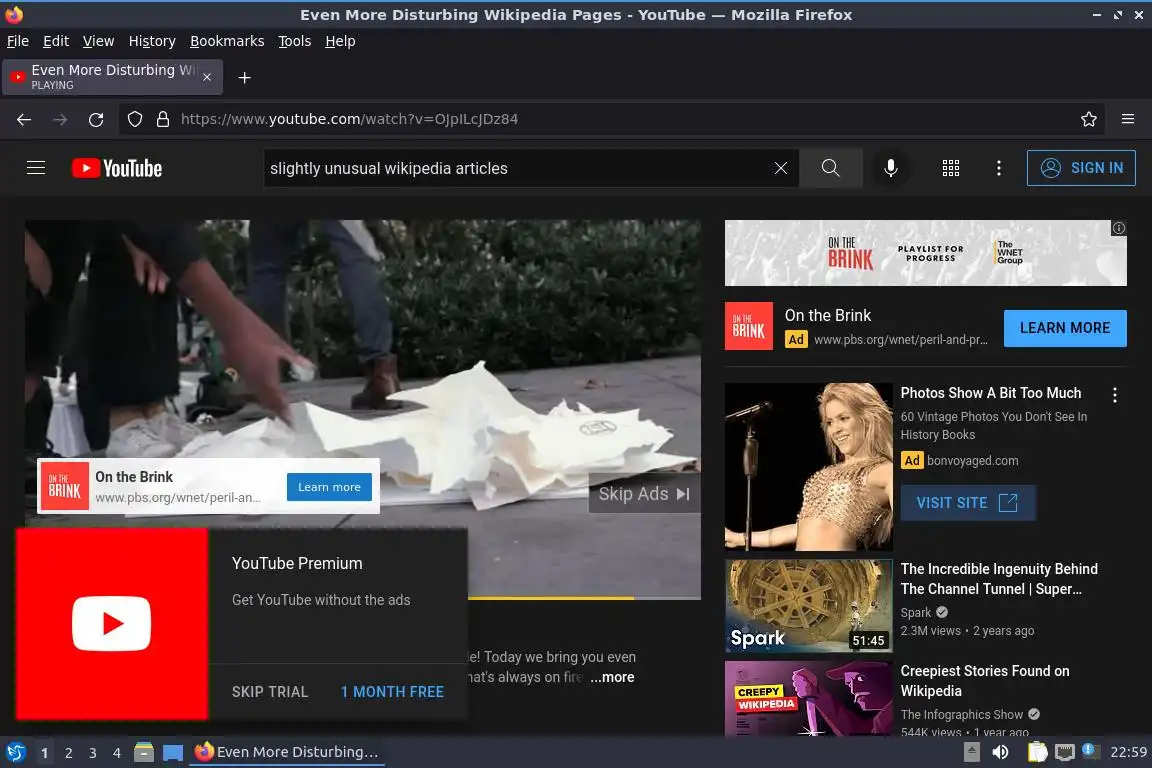Focus Firefox window in taskbar

[287, 752]
